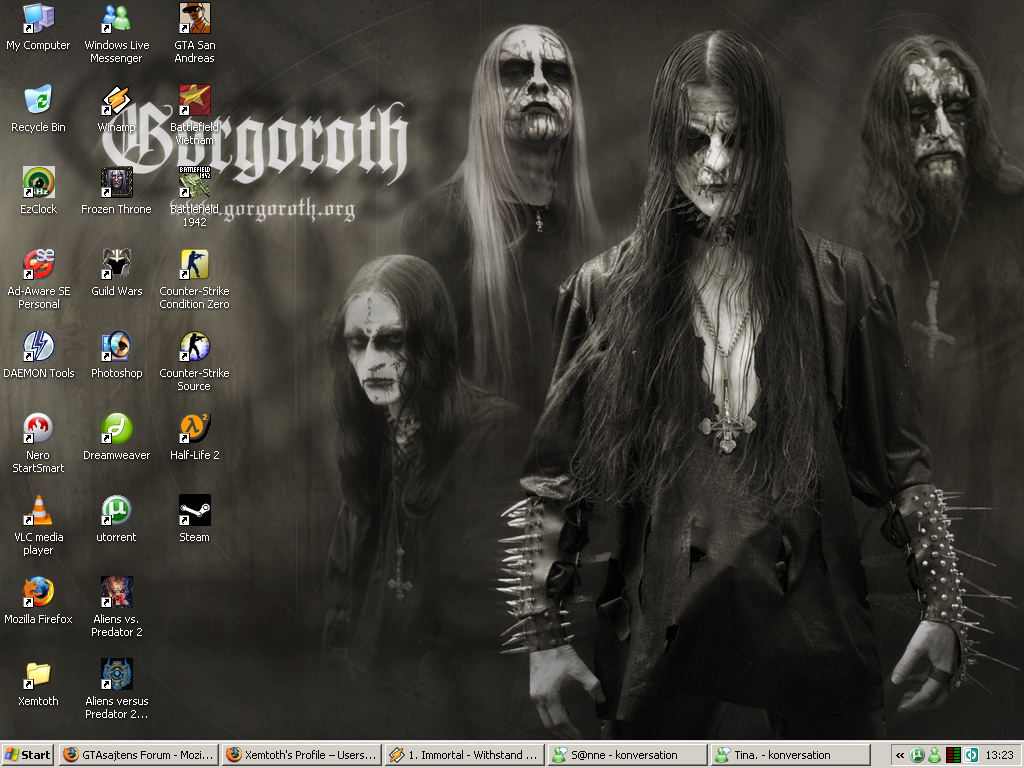Select the GTA San Andreas icon
The height and width of the screenshot is (768, 1024).
point(194,18)
